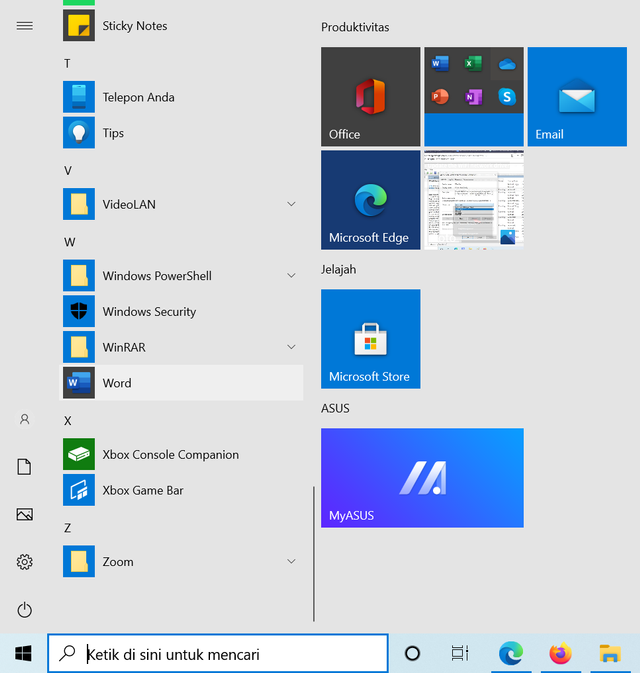Viewport: 640px width, 673px height.
Task: Expand the Start menu hamburger button
Action: point(24,26)
